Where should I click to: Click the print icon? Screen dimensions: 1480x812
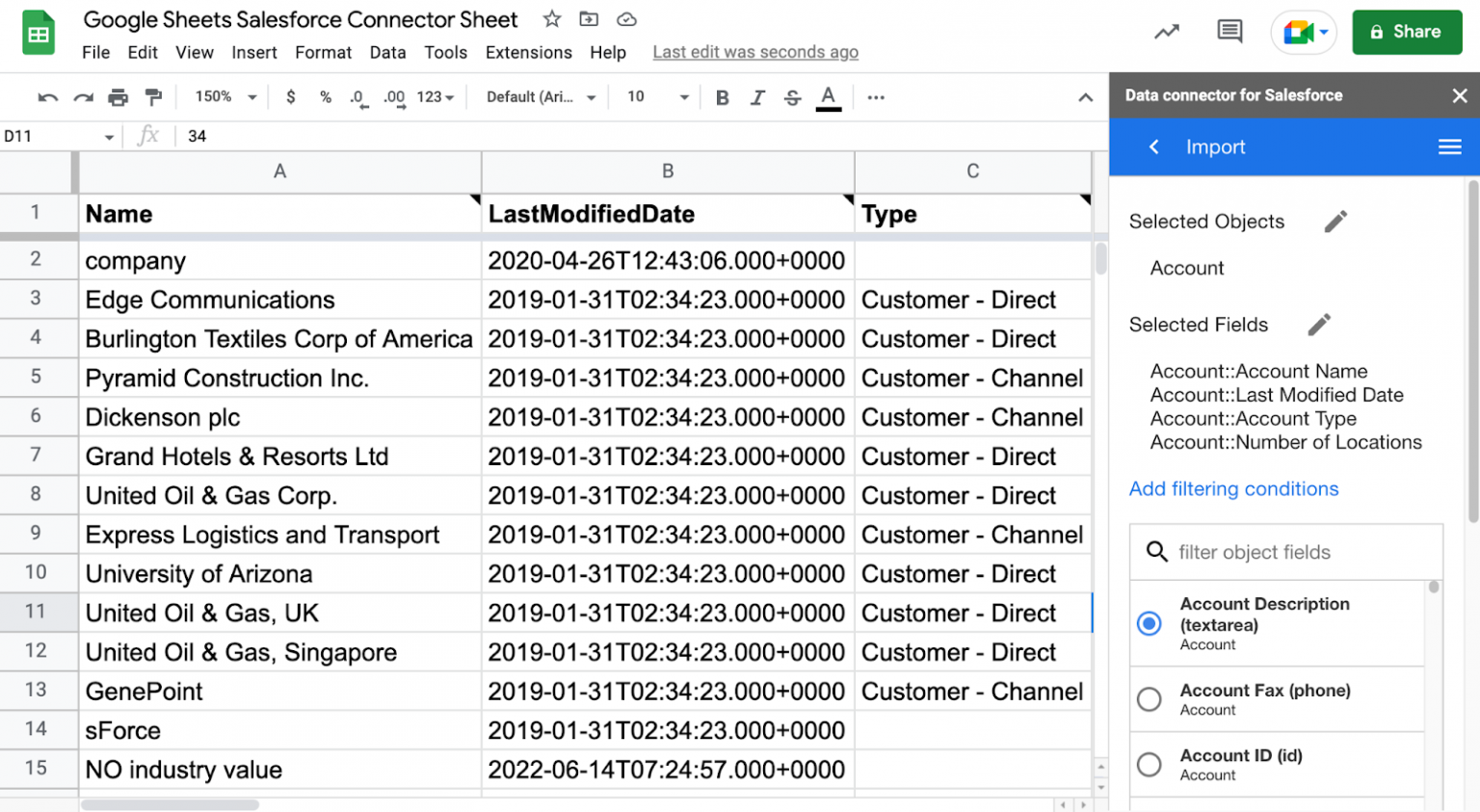118,97
